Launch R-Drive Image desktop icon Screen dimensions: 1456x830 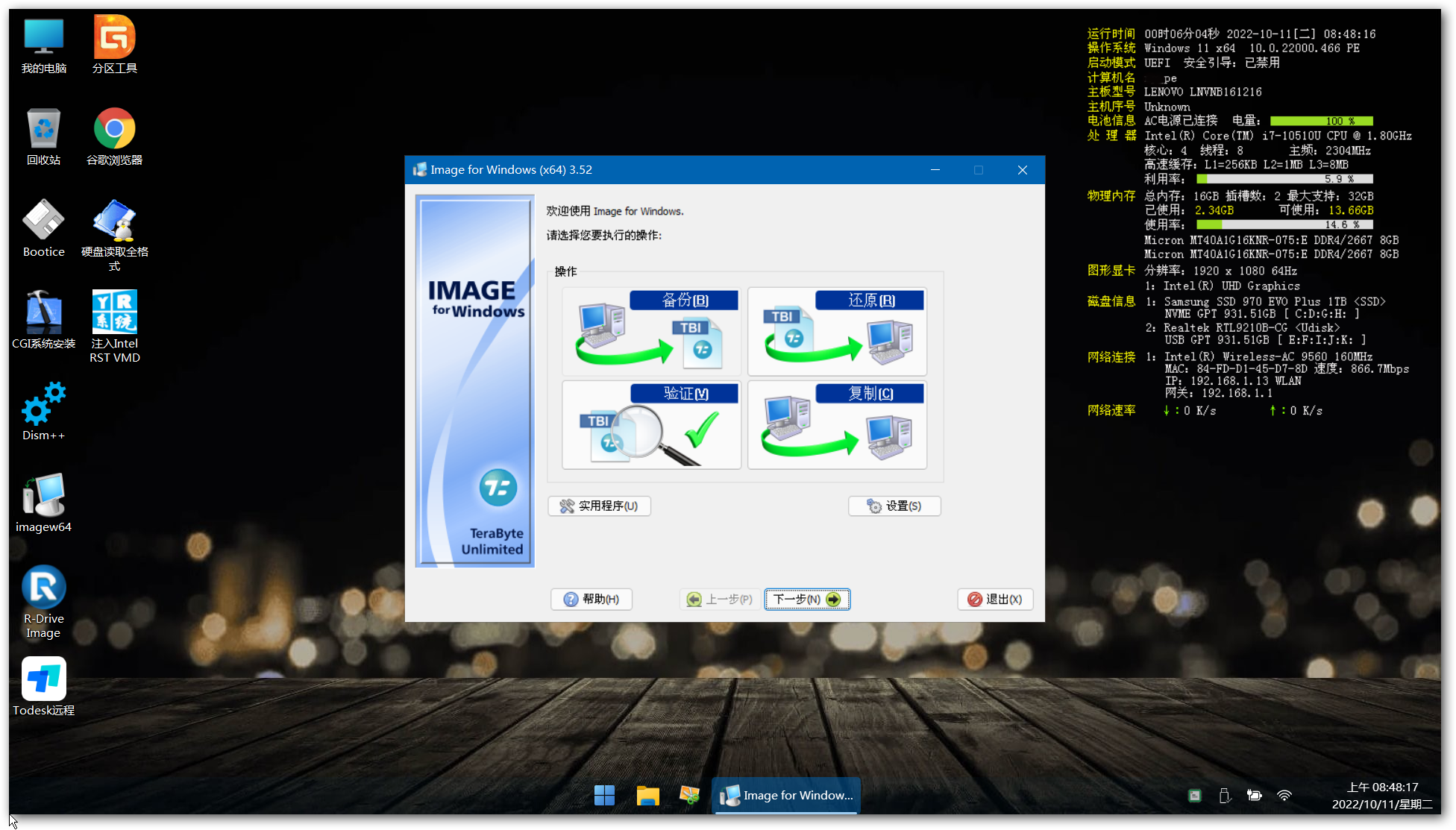click(x=44, y=603)
